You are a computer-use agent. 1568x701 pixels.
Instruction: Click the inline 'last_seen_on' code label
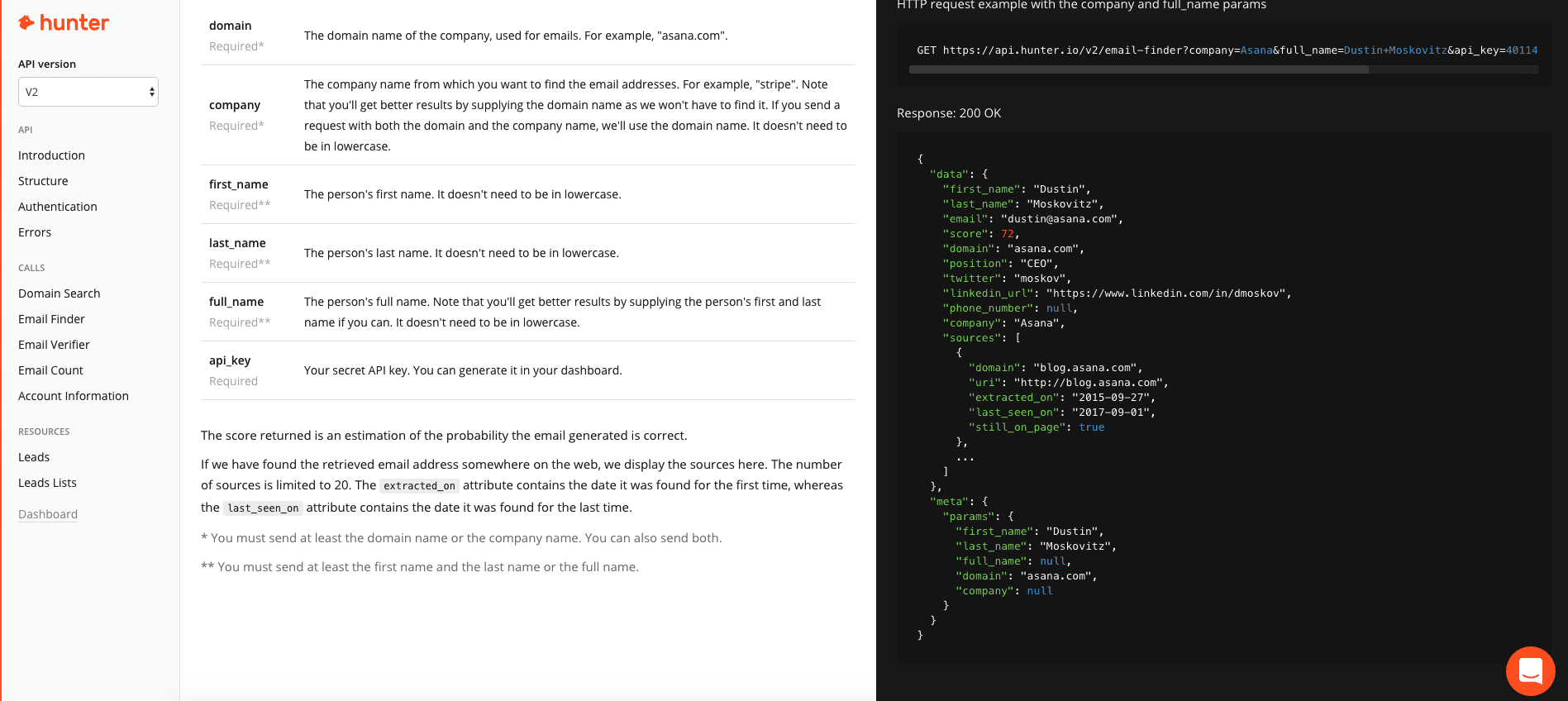point(263,508)
